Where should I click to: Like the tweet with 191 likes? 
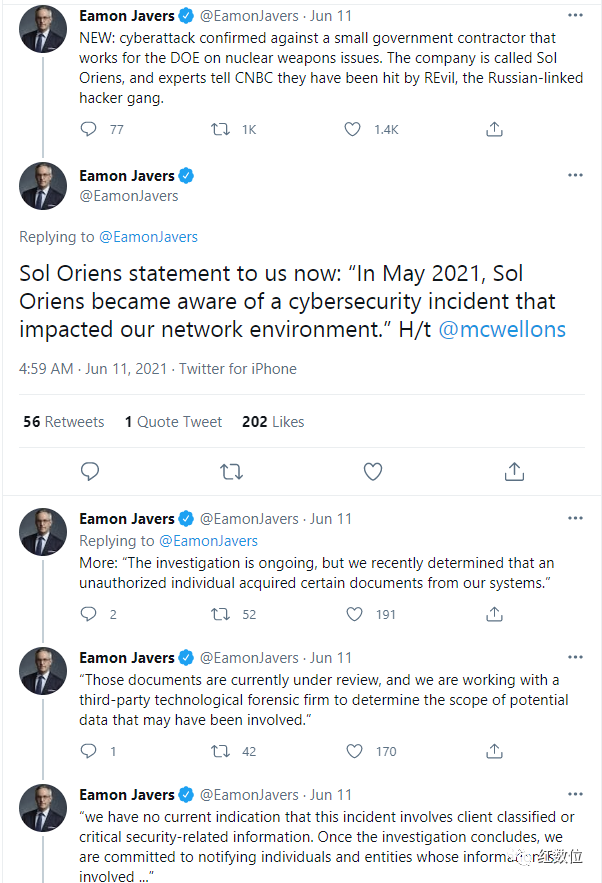pyautogui.click(x=354, y=614)
